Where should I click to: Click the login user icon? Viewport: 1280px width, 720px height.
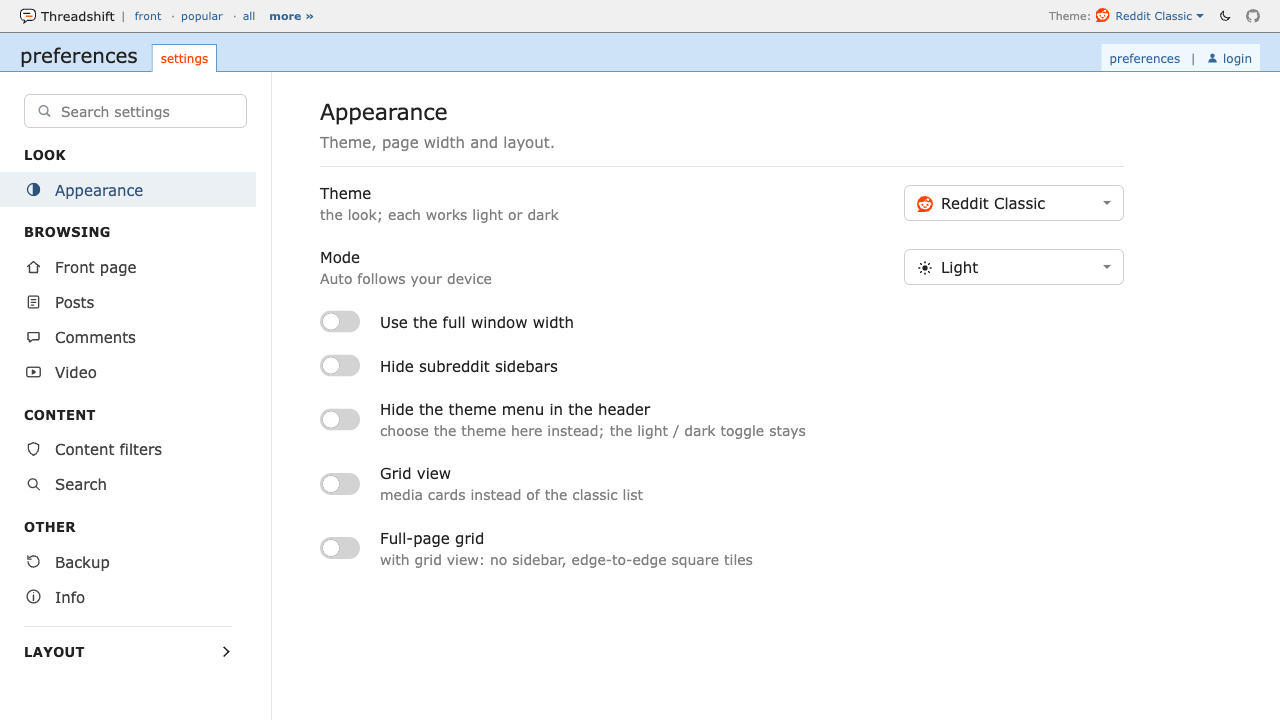coord(1213,59)
